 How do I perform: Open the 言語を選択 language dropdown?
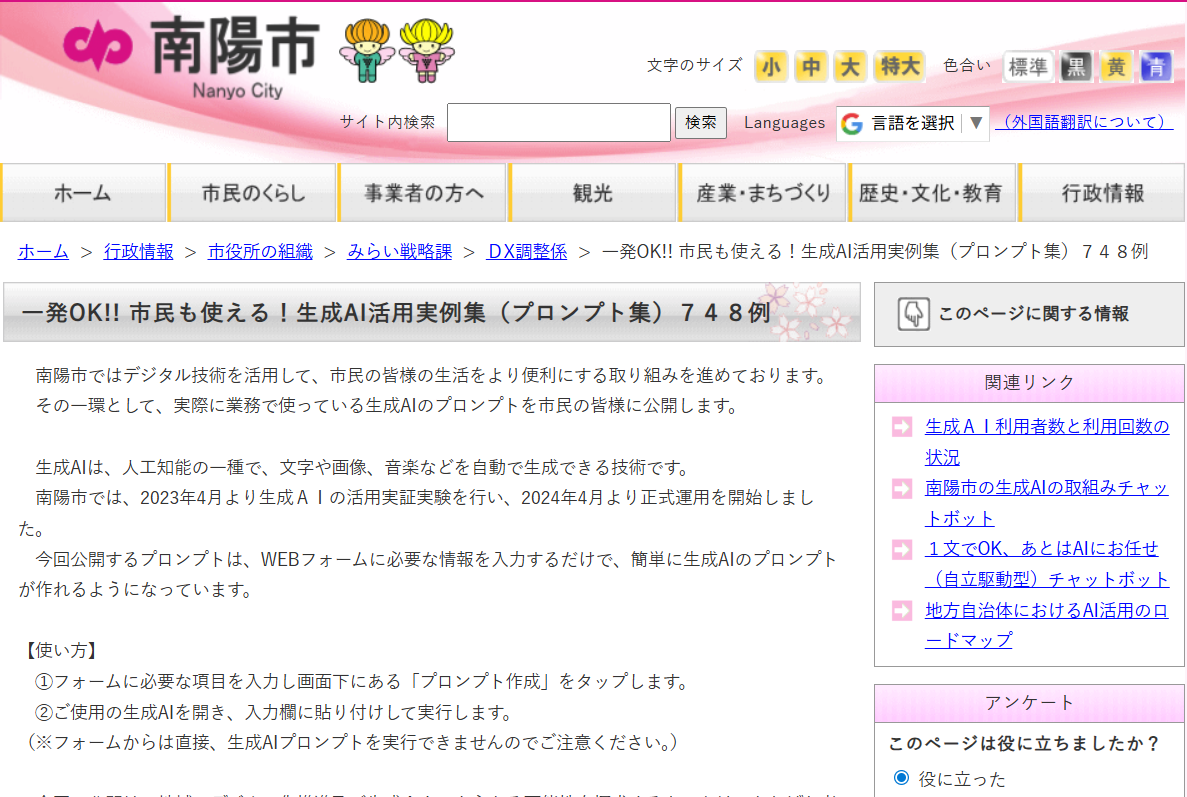pos(913,123)
